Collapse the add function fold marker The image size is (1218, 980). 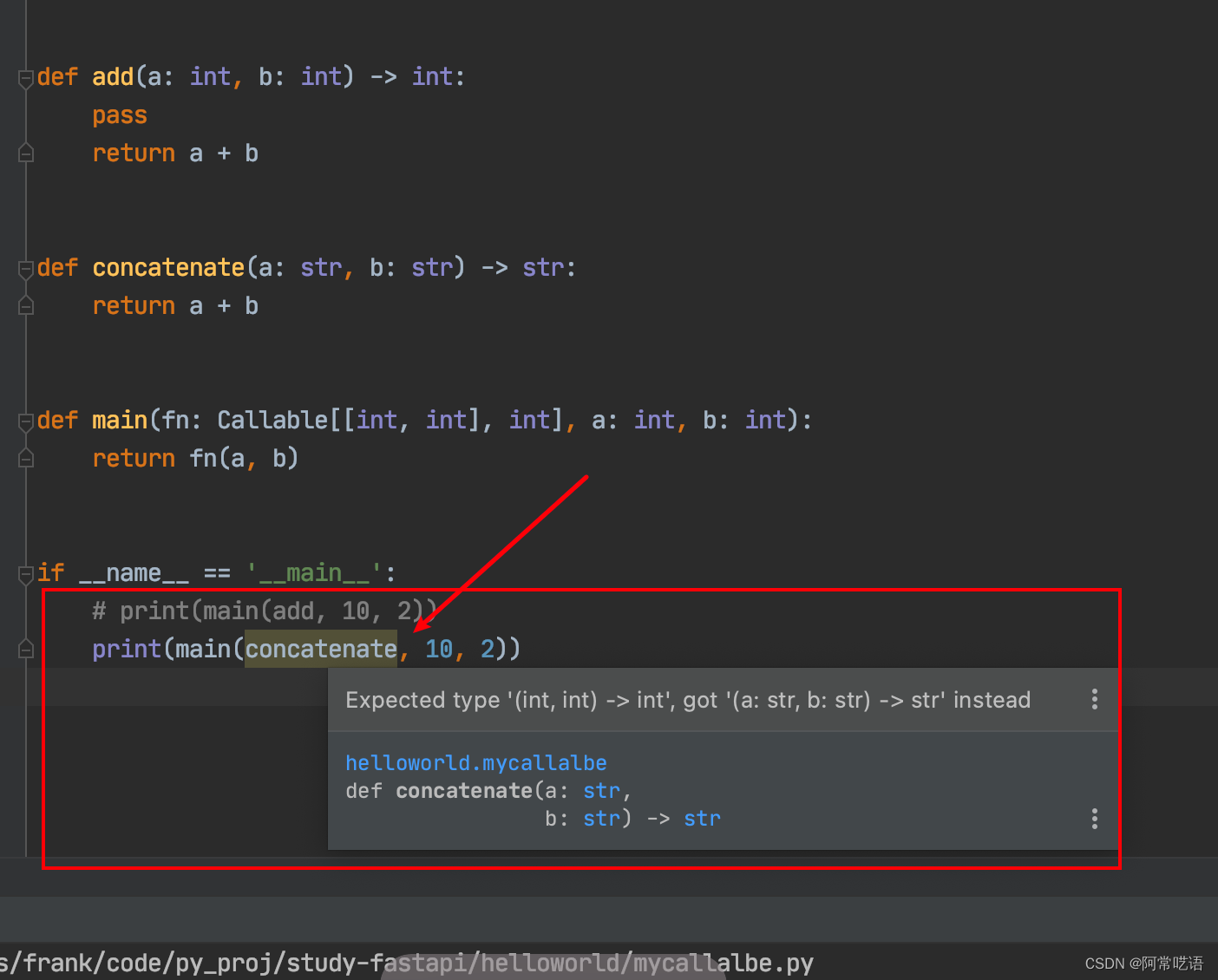click(x=26, y=78)
